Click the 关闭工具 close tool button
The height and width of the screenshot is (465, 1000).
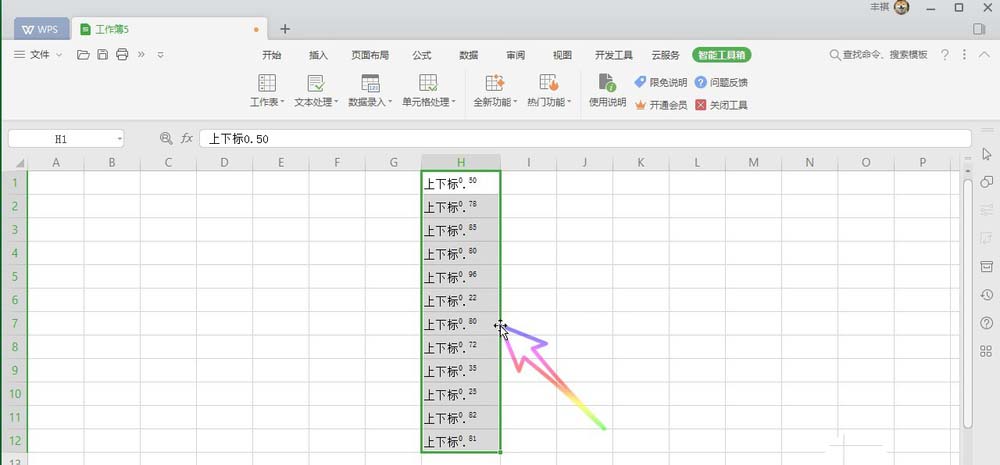(x=721, y=105)
